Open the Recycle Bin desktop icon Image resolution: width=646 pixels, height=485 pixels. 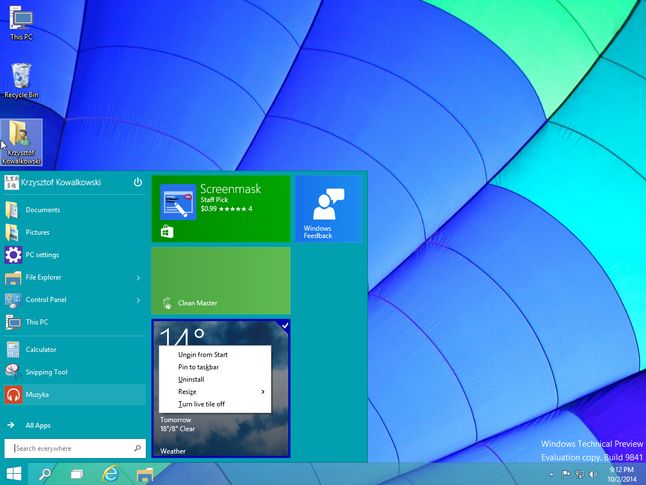(x=21, y=81)
